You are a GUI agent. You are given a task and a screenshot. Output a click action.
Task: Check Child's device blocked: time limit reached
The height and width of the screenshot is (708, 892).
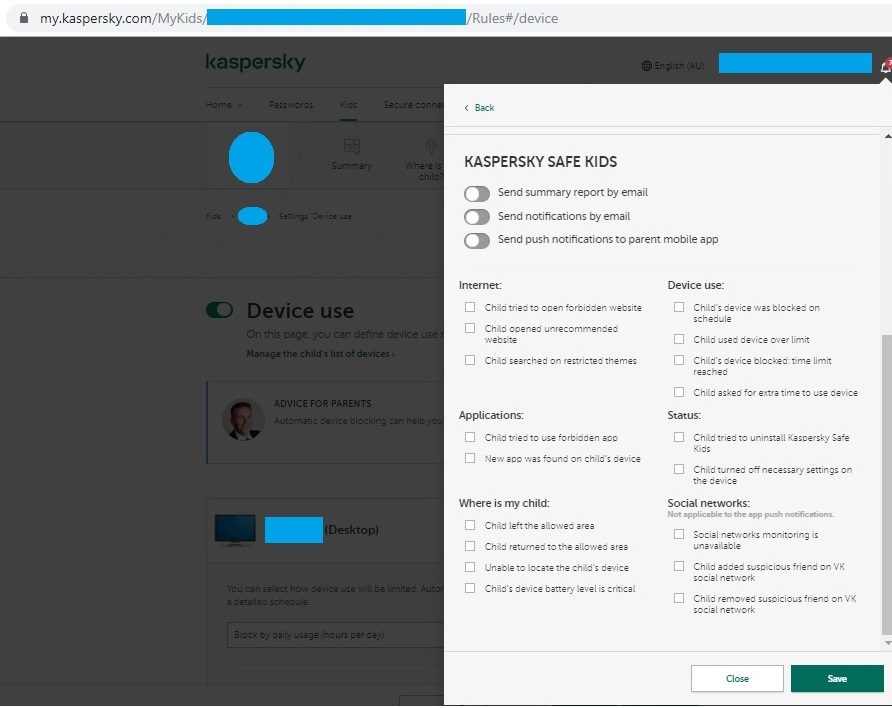(679, 360)
